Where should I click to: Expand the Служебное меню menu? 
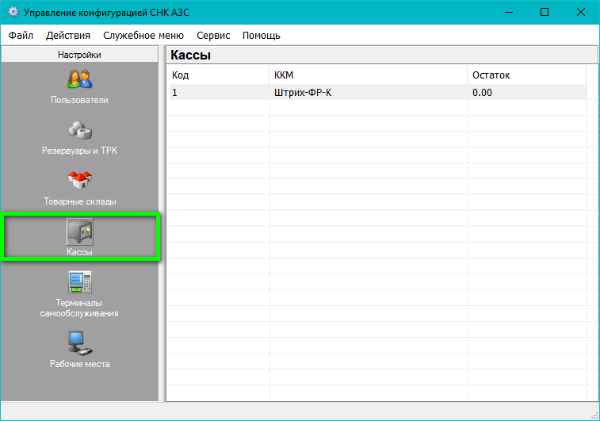pos(143,35)
